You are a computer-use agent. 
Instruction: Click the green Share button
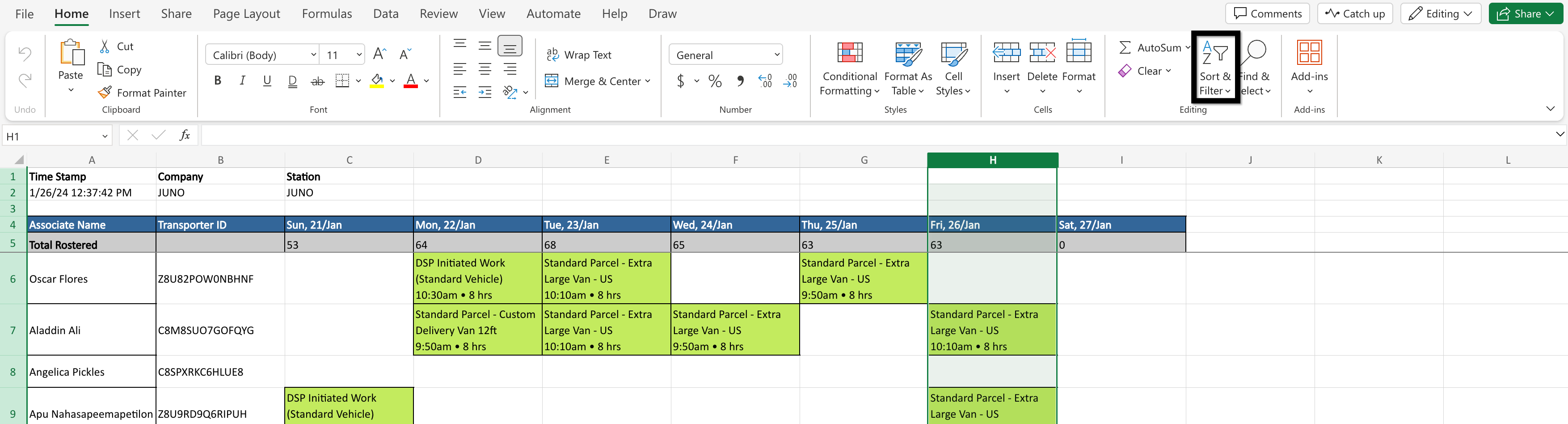click(x=1526, y=13)
